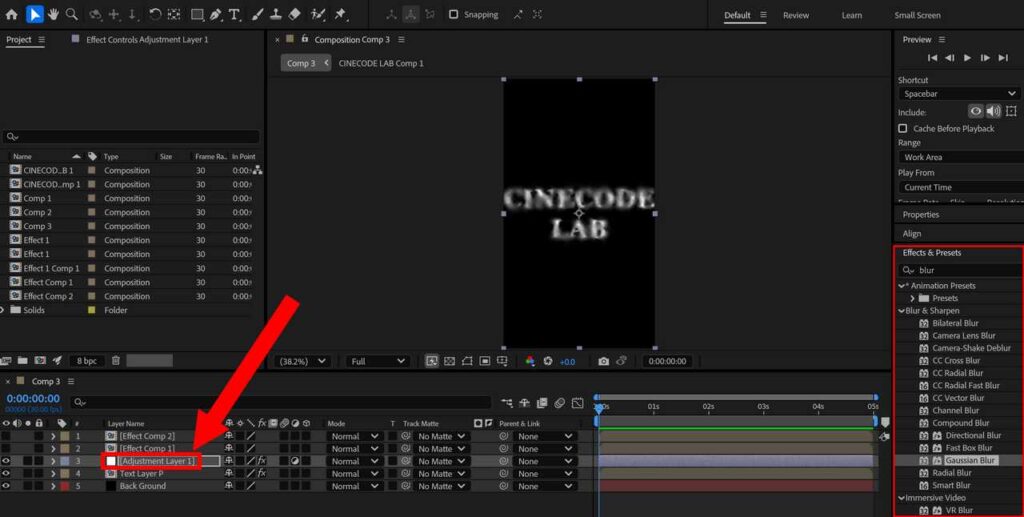
Task: Expand the Adjustment Layer 1 properties
Action: click(53, 461)
